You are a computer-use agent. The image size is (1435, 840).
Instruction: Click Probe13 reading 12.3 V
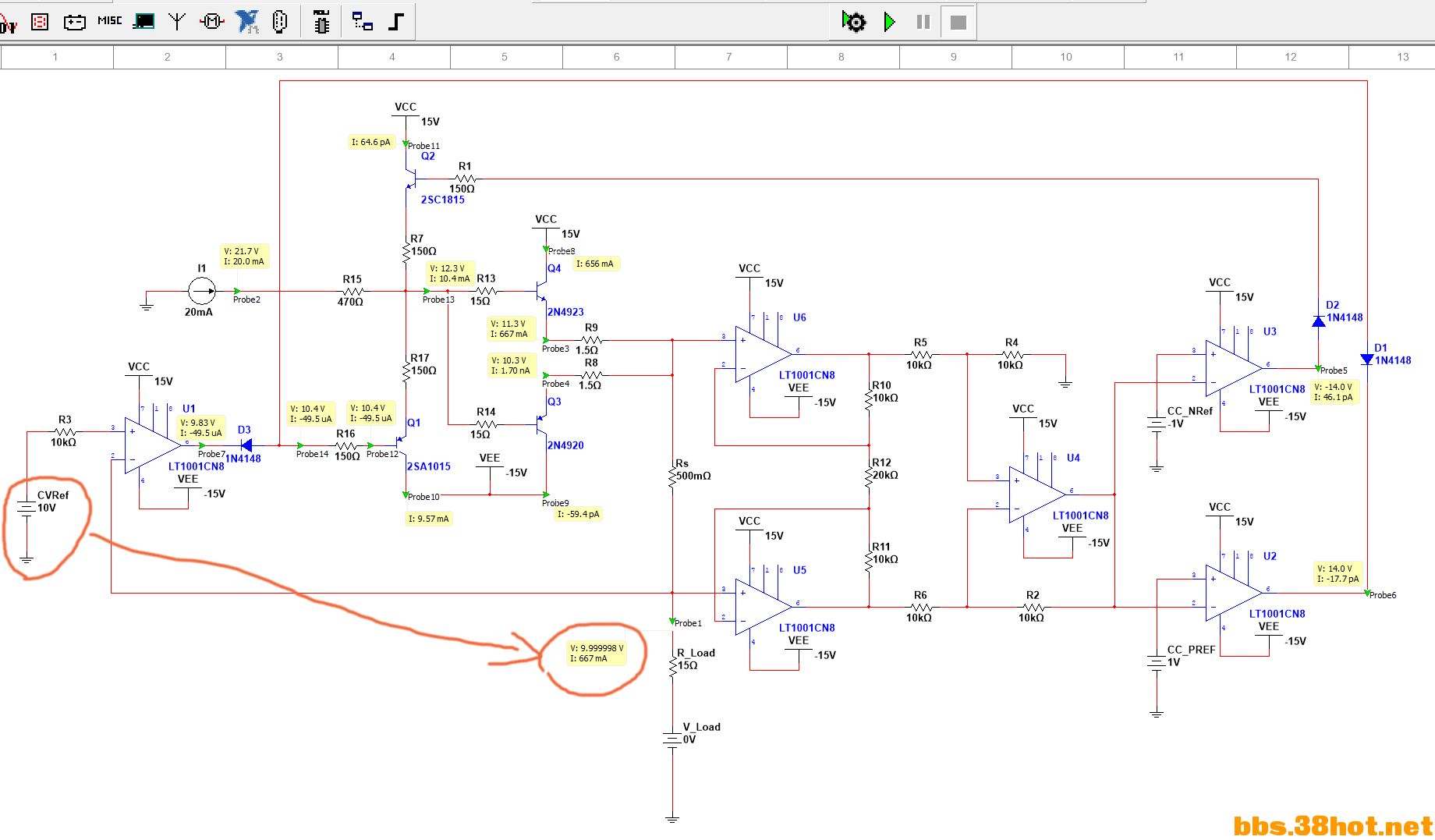[450, 274]
